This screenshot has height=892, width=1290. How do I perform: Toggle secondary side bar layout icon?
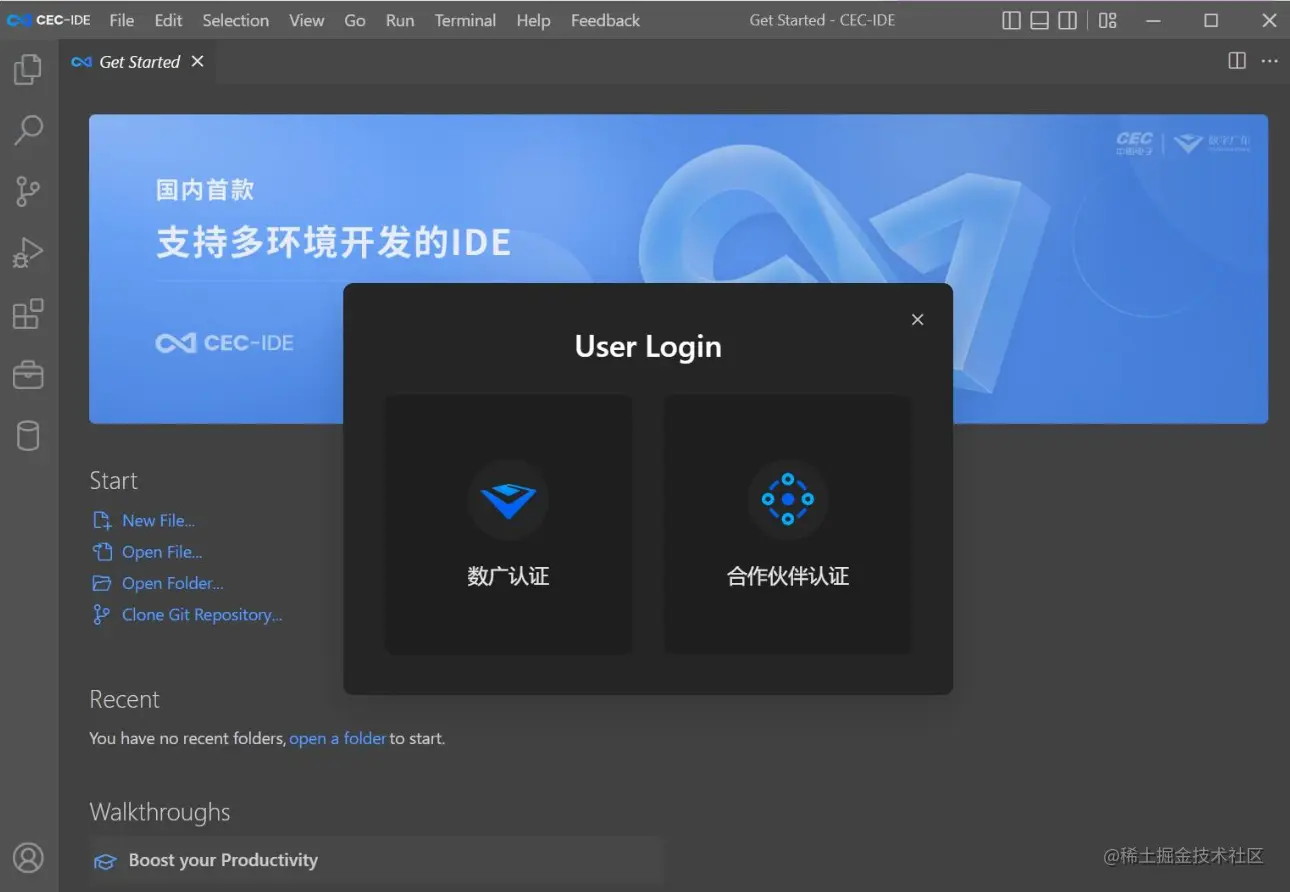click(x=1068, y=20)
